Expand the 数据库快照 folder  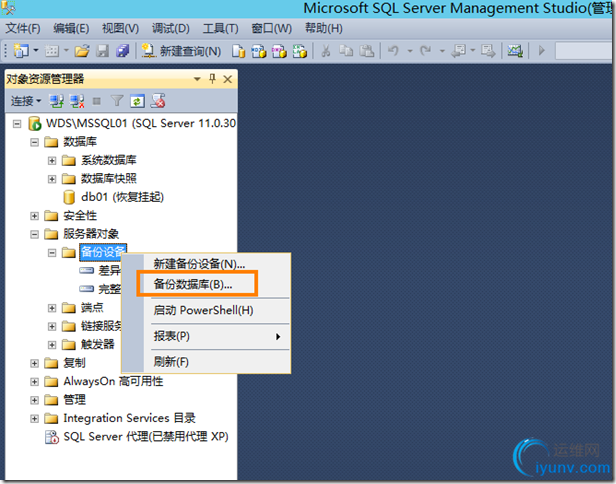(52, 179)
